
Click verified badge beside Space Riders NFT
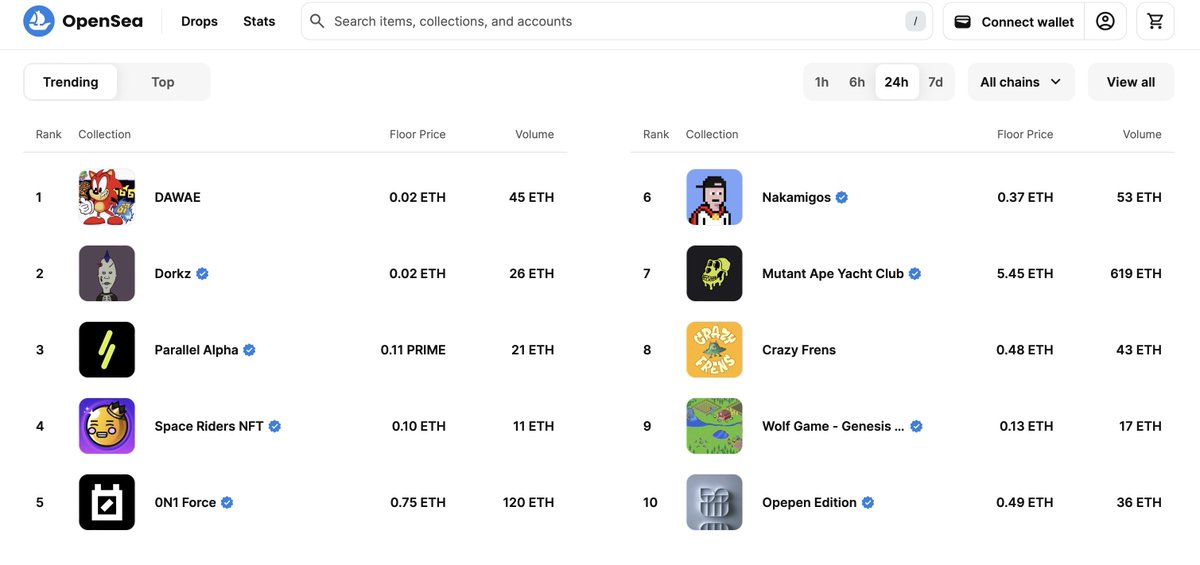click(275, 426)
